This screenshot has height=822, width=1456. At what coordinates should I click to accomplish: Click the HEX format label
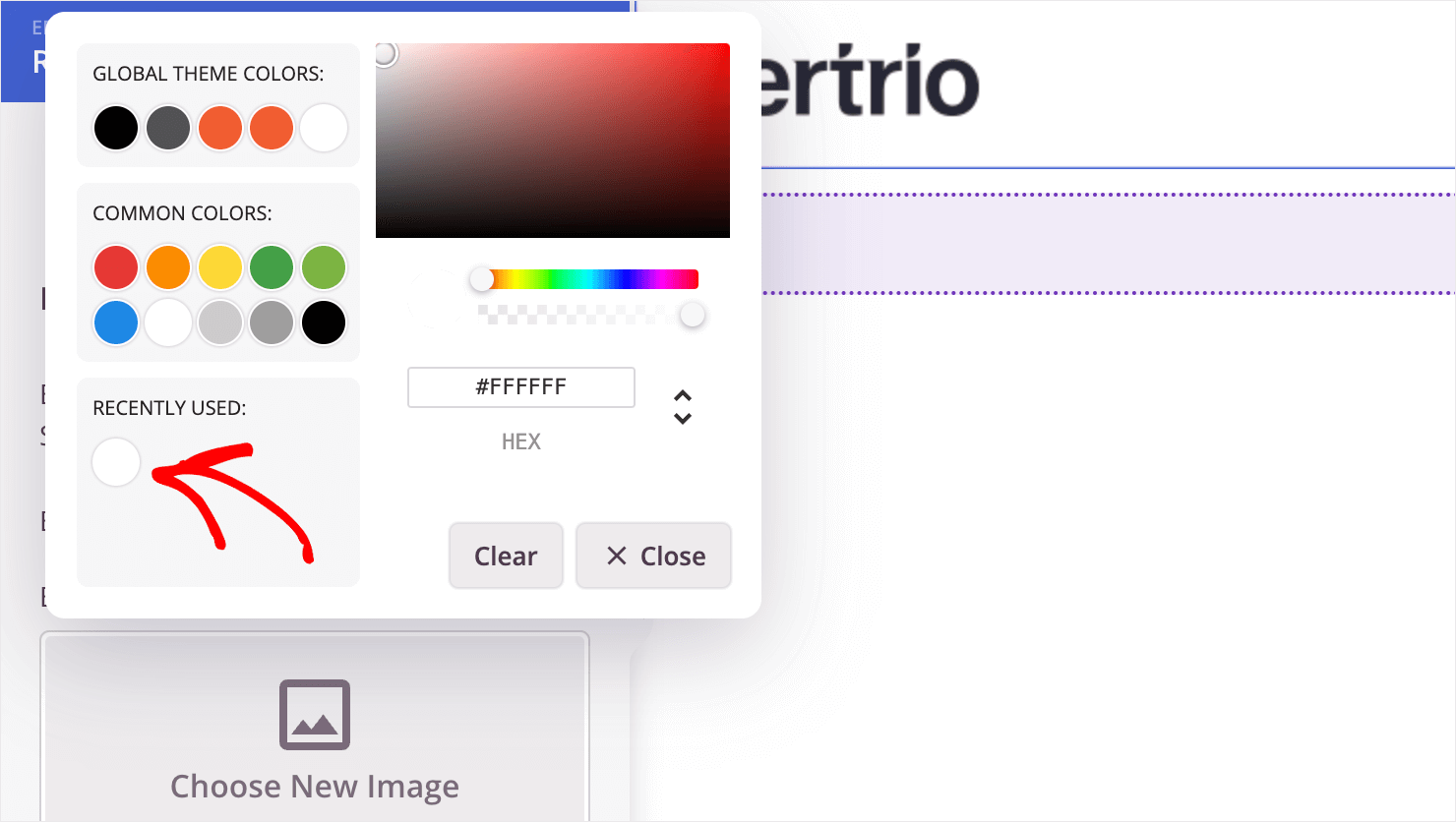pos(521,441)
